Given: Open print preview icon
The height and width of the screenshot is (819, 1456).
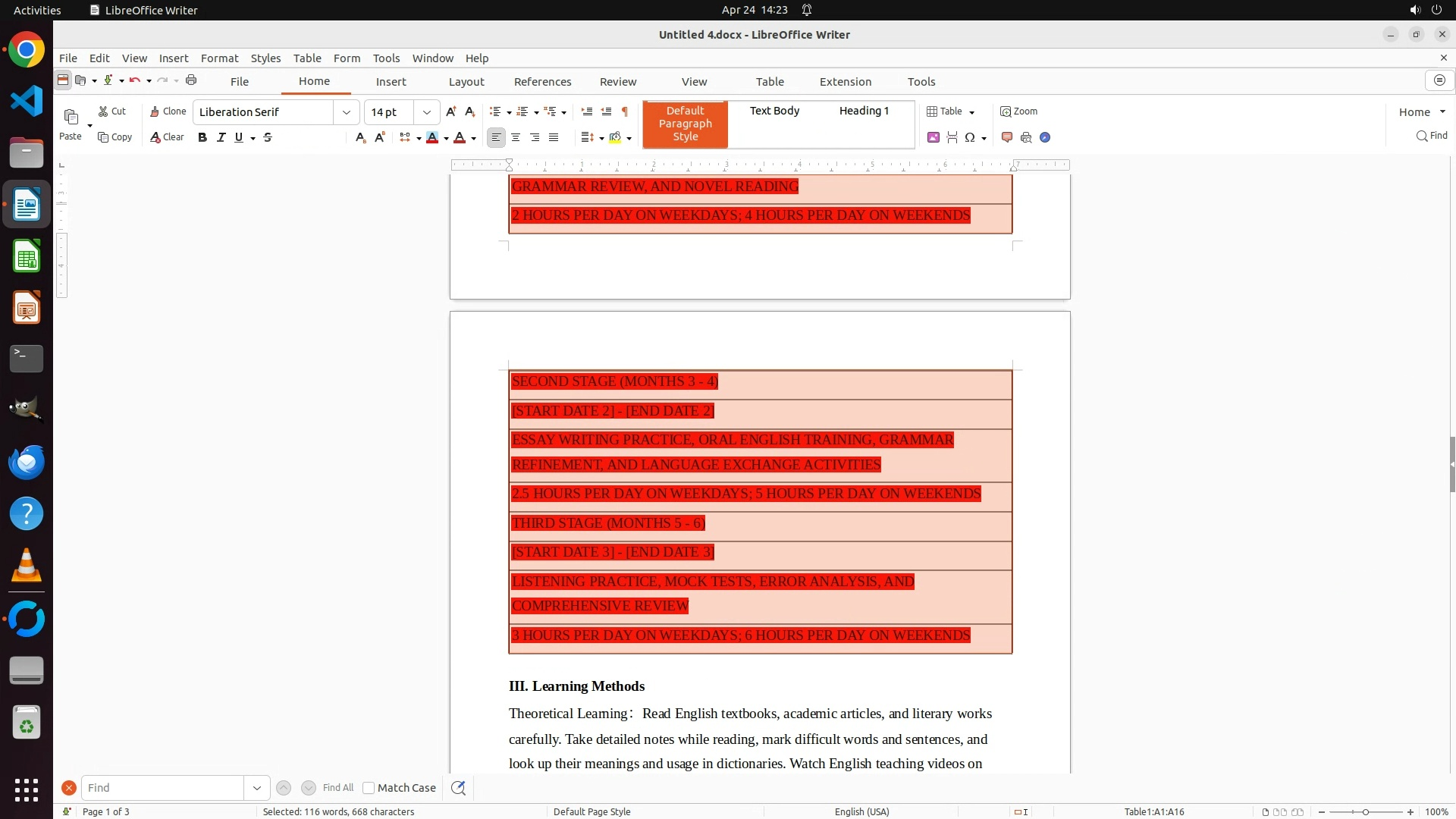Looking at the screenshot, I should point(1026,137).
